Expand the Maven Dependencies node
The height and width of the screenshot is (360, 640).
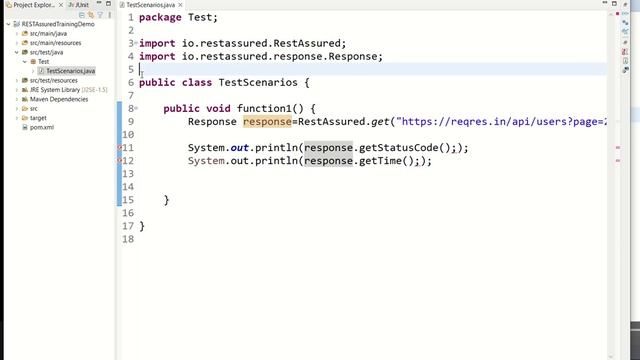coord(17,99)
